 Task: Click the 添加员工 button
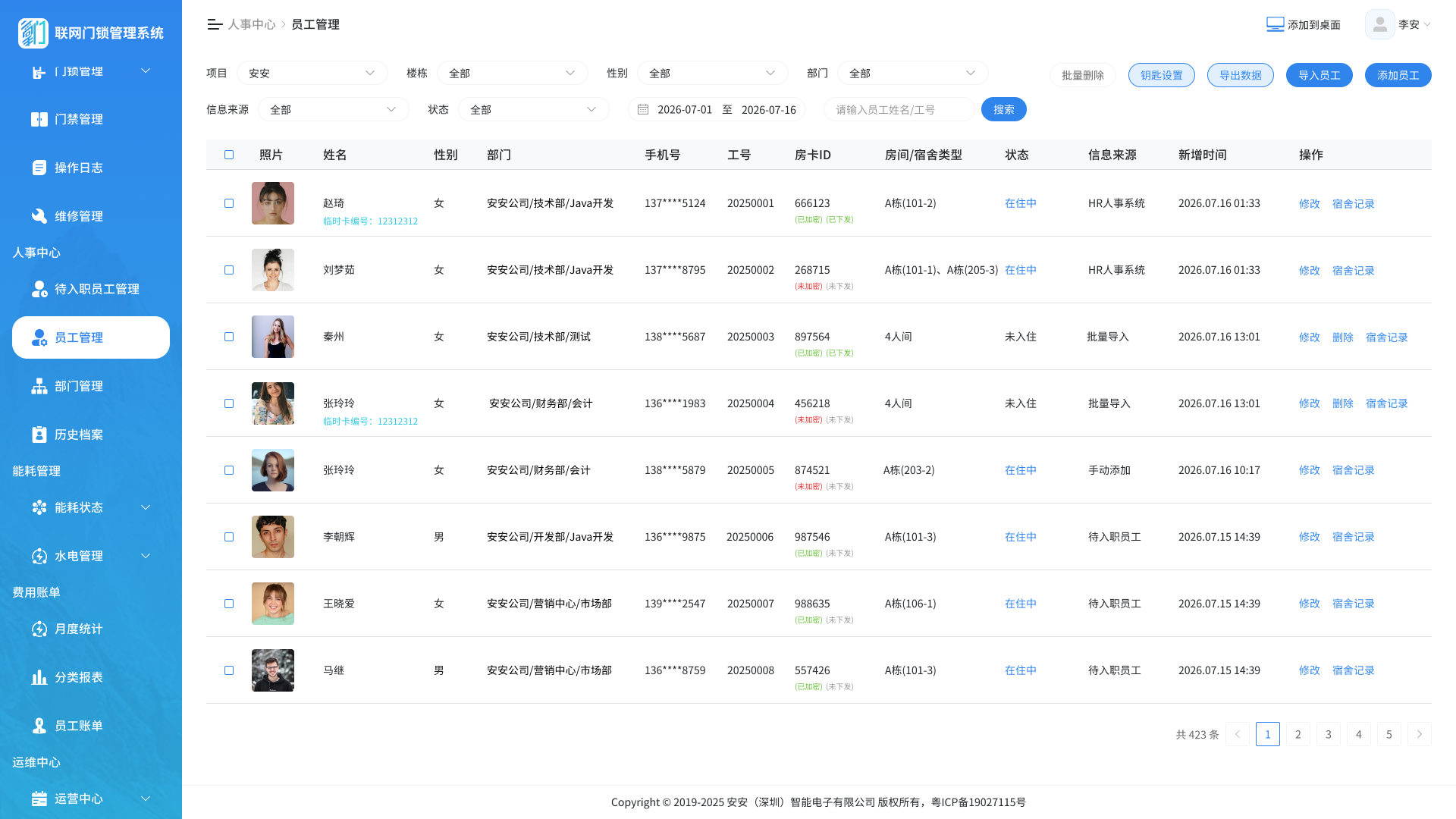tap(1398, 75)
